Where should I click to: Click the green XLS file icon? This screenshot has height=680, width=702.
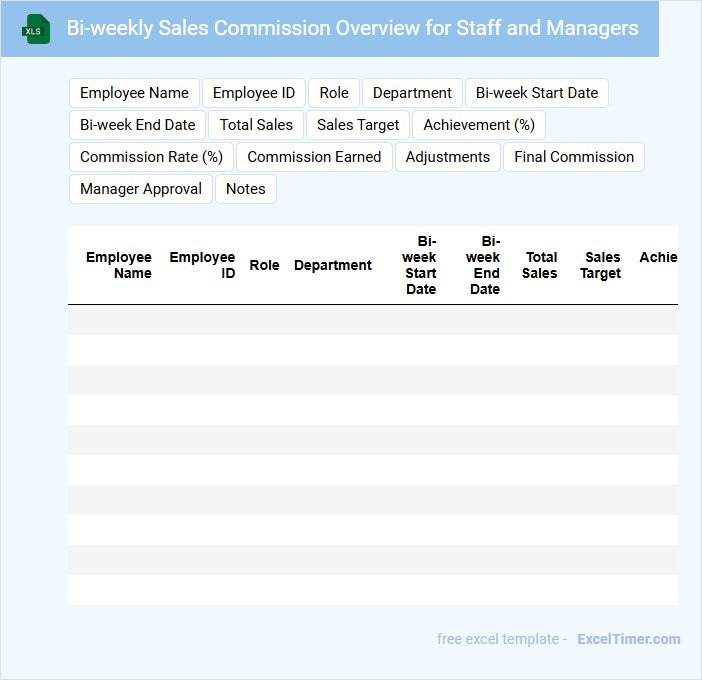(x=36, y=29)
